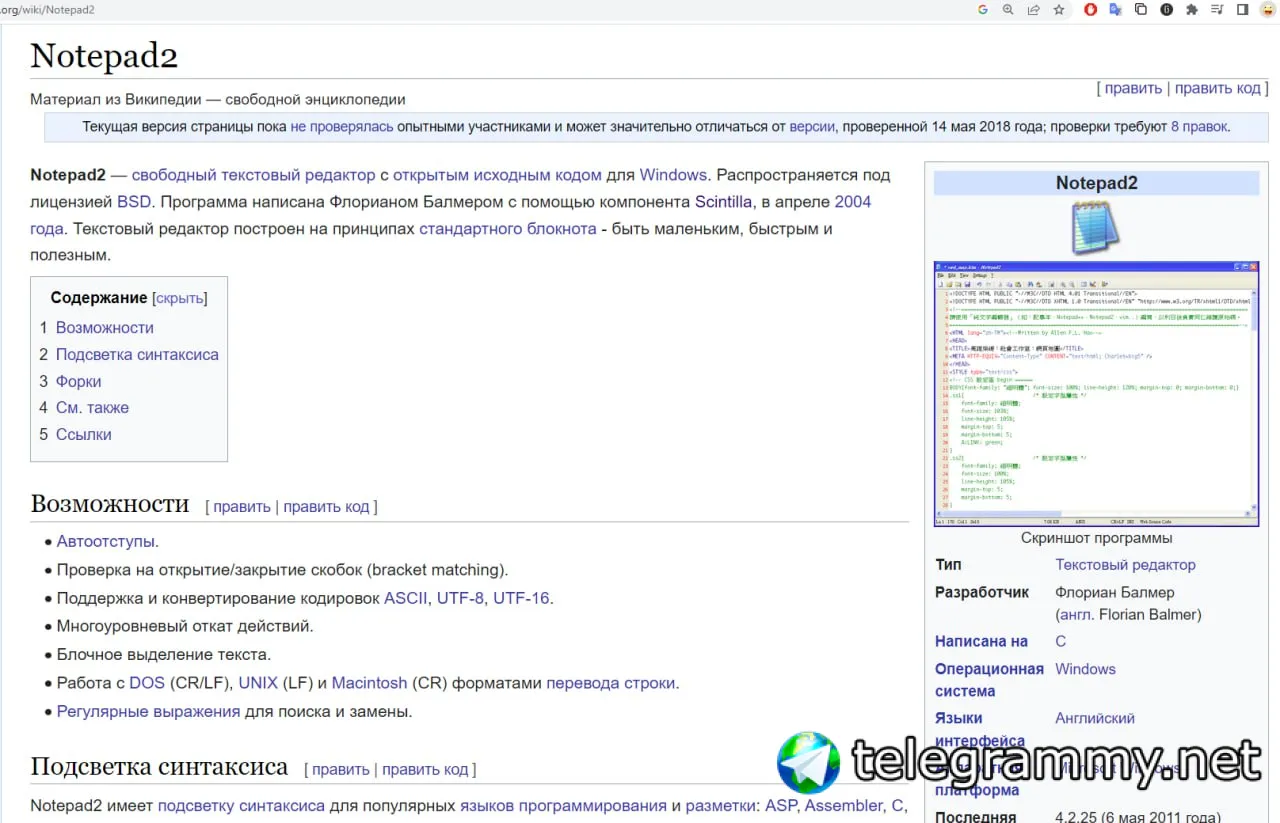Screen dimensions: 1280x823
Task: Open the Extensions puzzle-piece menu
Action: coord(1191,10)
